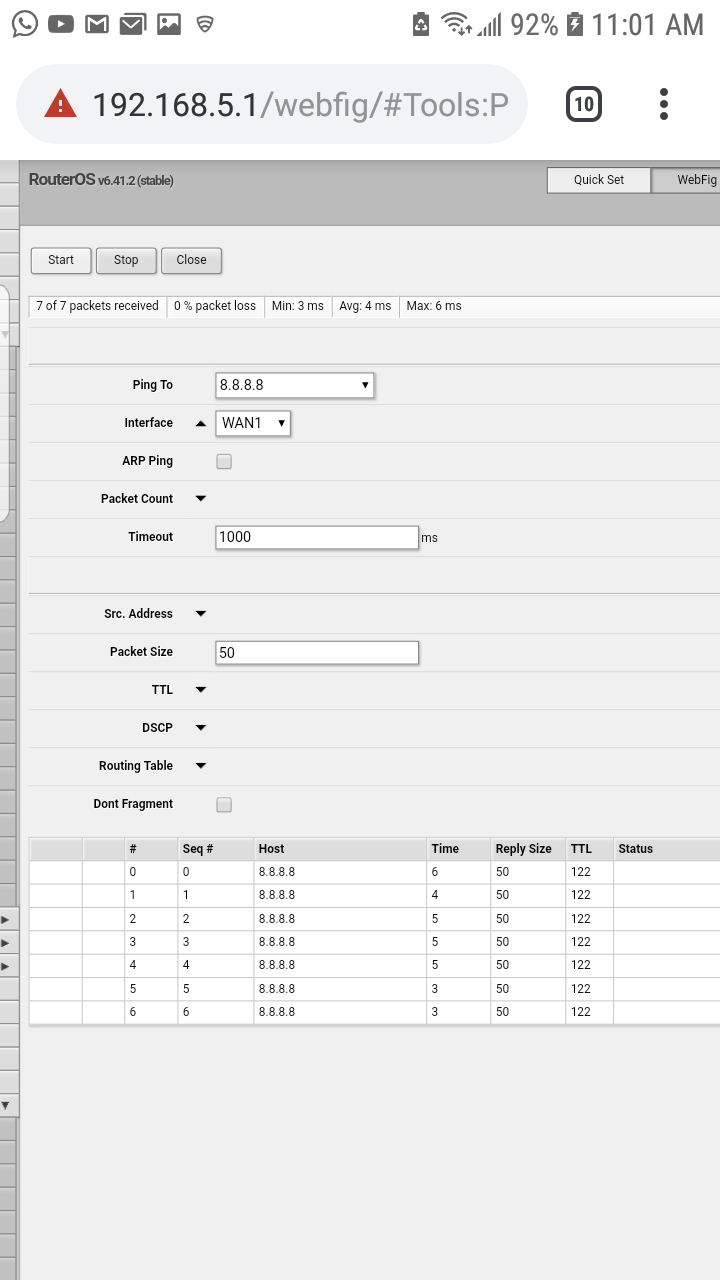Expand the DSCP field

pos(200,728)
